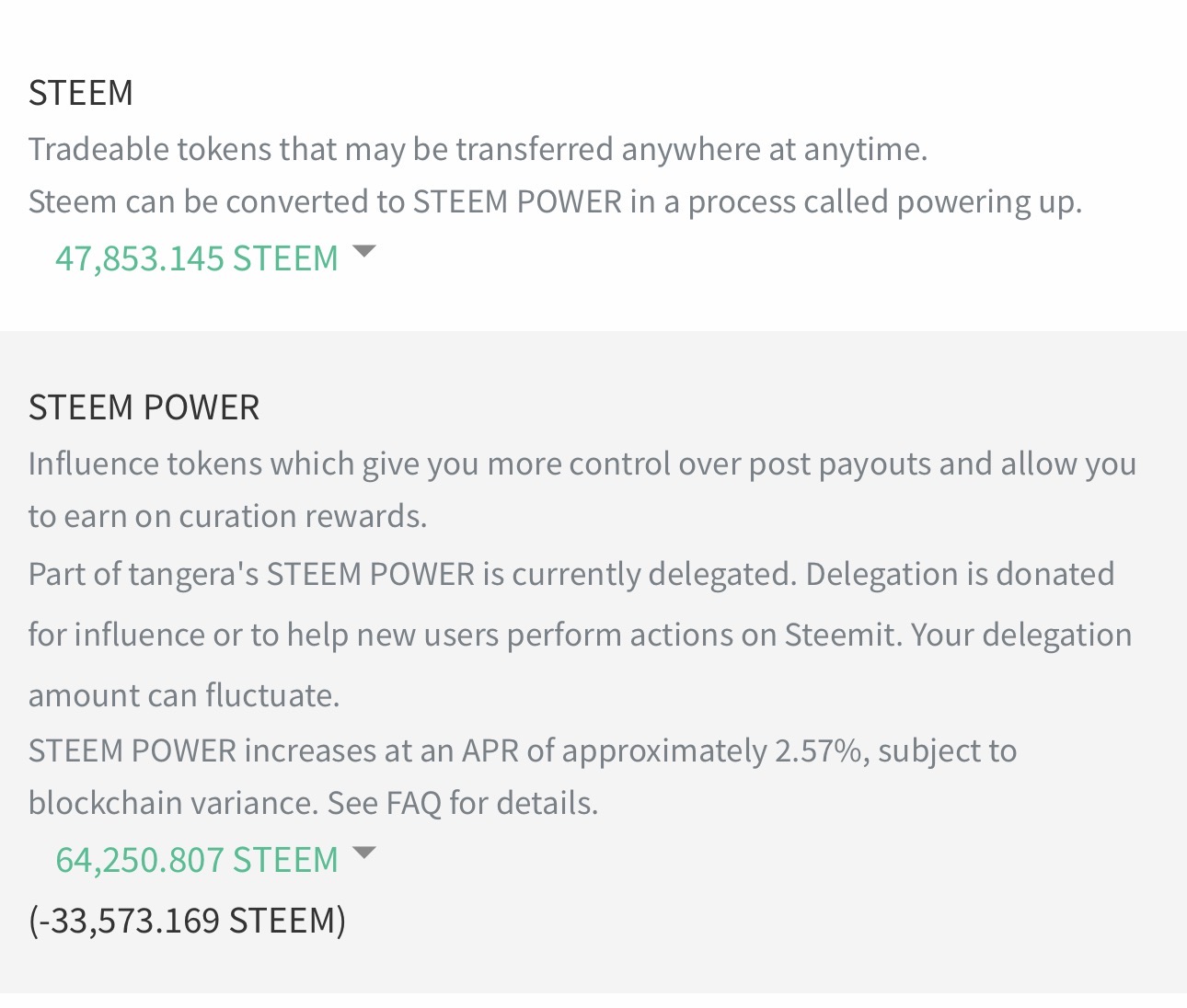Click the STEEM section heading
Viewport: 1187px width, 1008px height.
click(81, 93)
